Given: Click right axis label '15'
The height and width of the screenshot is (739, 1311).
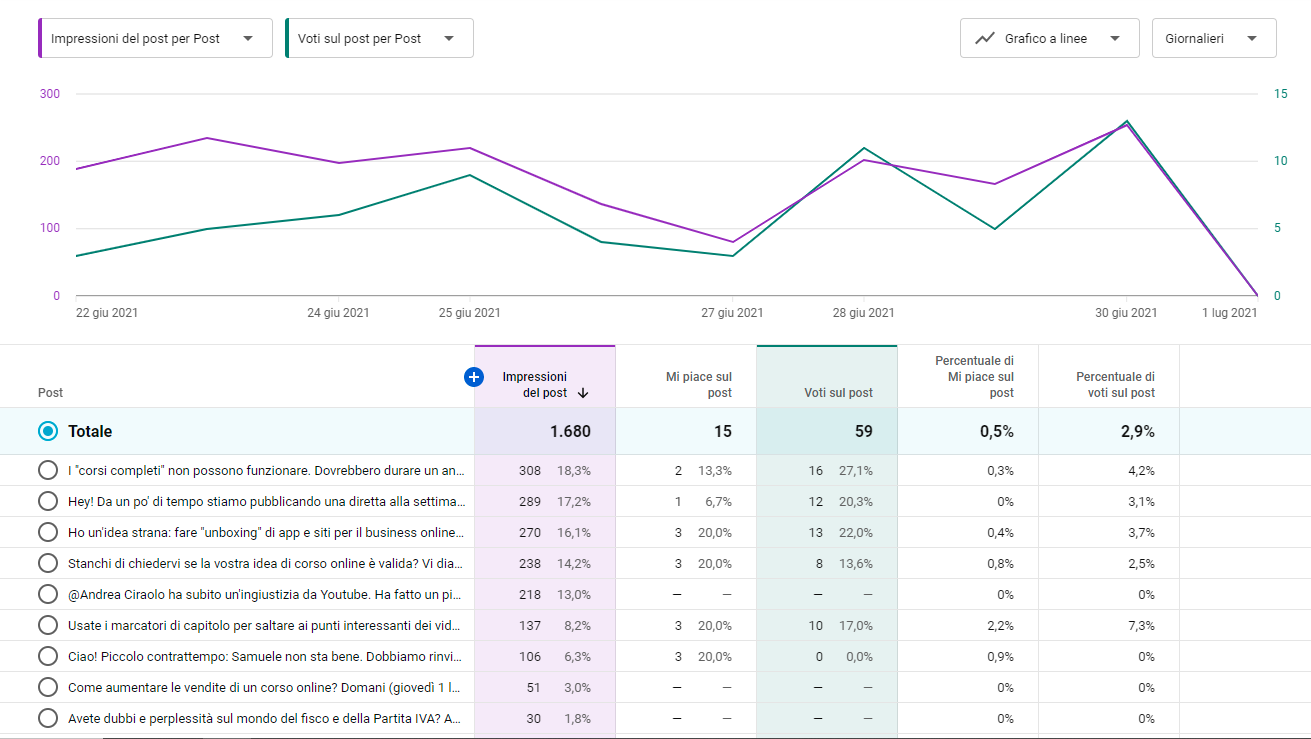Looking at the screenshot, I should (x=1281, y=94).
